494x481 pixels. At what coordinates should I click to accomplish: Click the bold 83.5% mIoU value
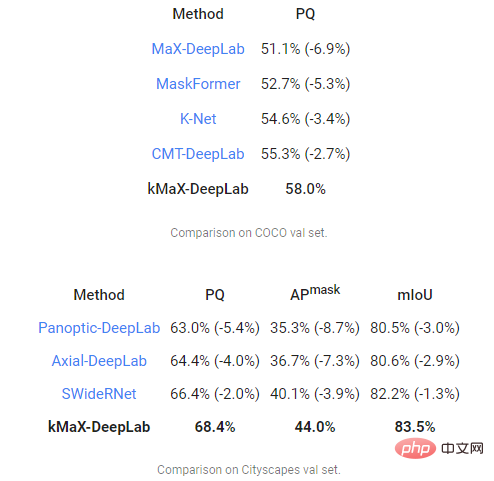coord(415,427)
